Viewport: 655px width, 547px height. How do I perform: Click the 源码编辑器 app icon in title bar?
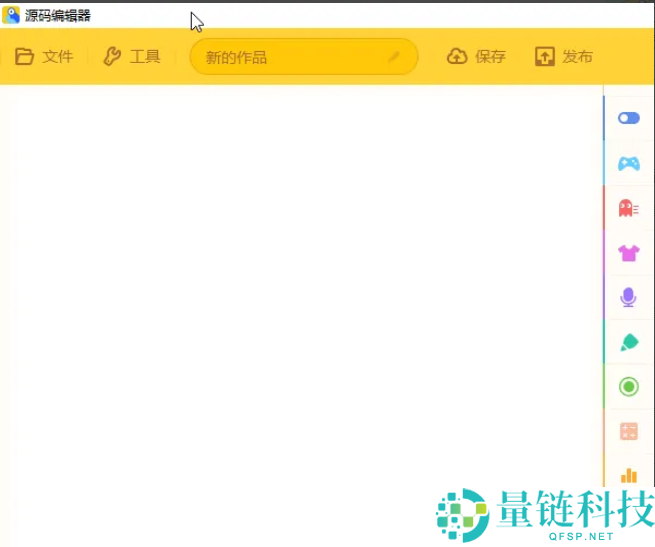coord(12,15)
